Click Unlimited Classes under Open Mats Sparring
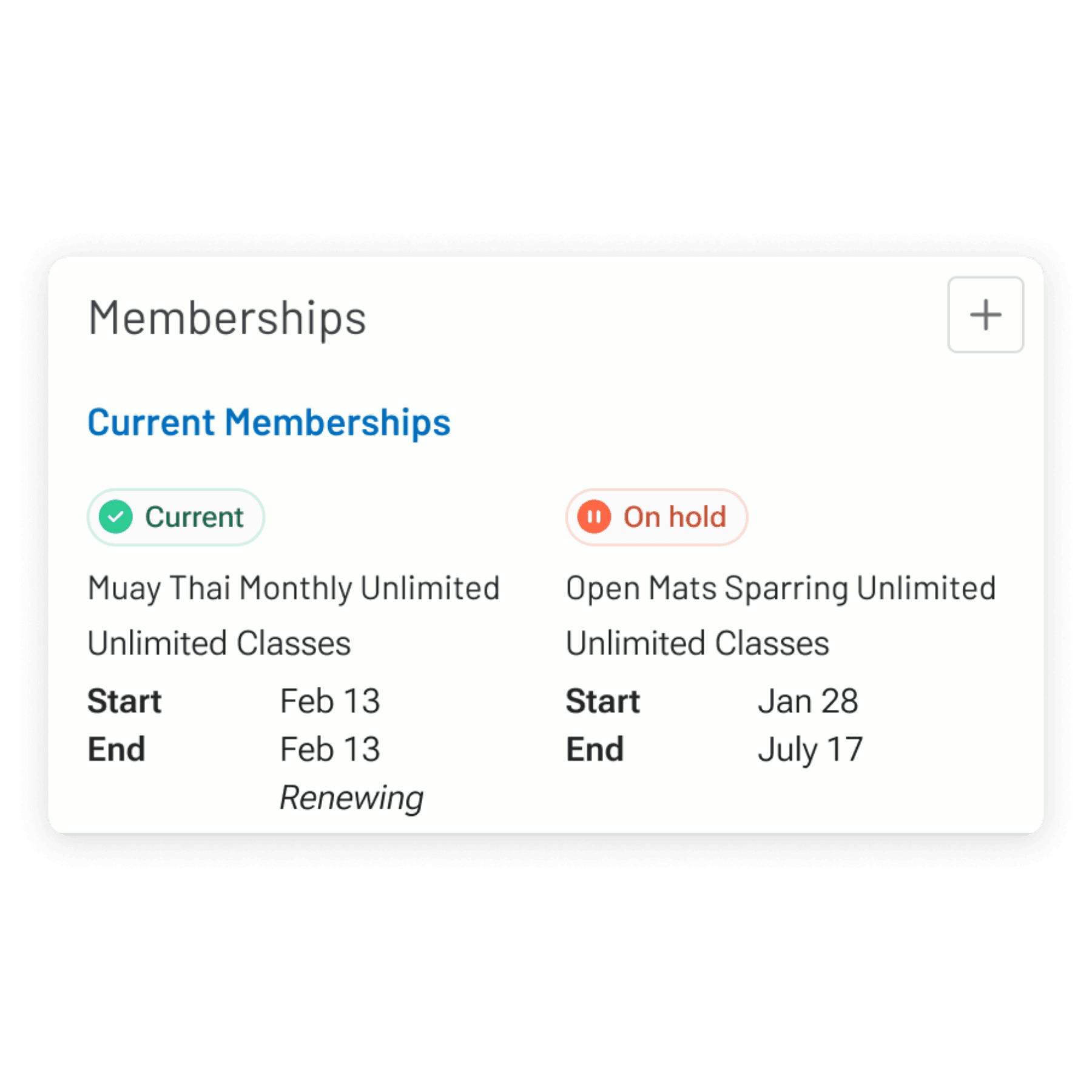The image size is (1092, 1092). (697, 643)
